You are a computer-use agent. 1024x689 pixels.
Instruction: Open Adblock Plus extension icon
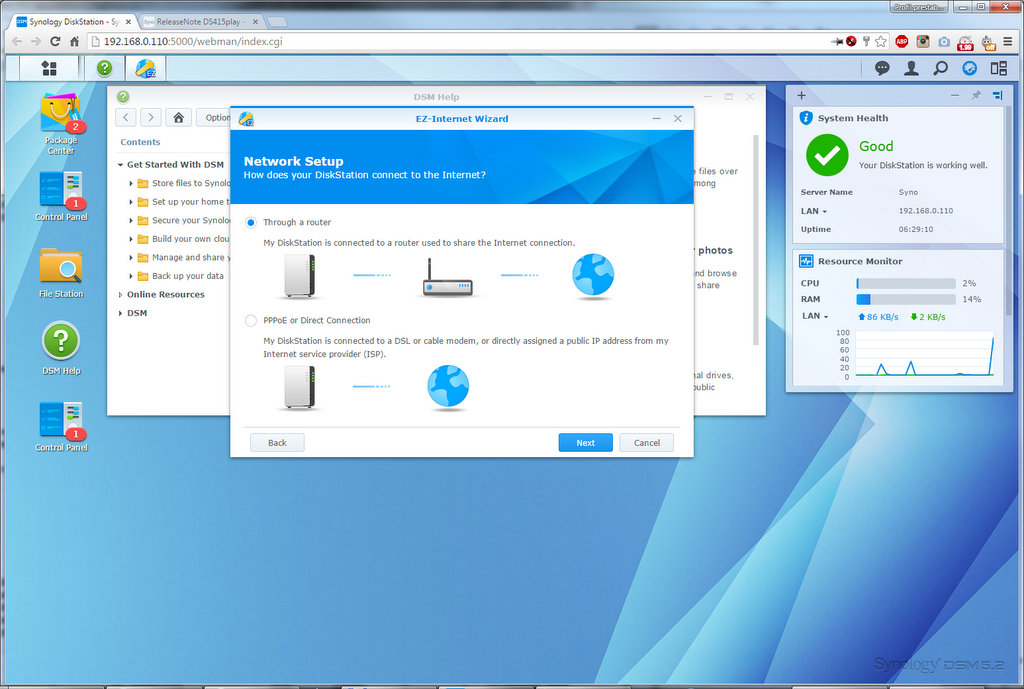point(902,41)
